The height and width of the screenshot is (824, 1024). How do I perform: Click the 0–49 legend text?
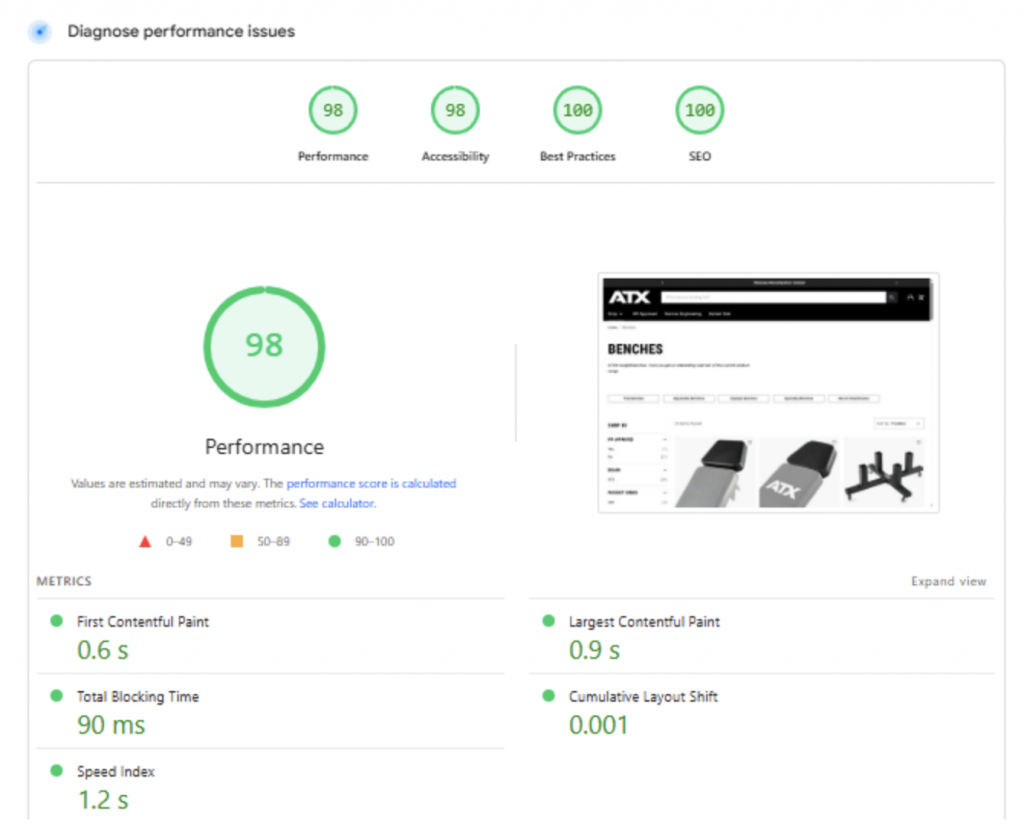[178, 541]
